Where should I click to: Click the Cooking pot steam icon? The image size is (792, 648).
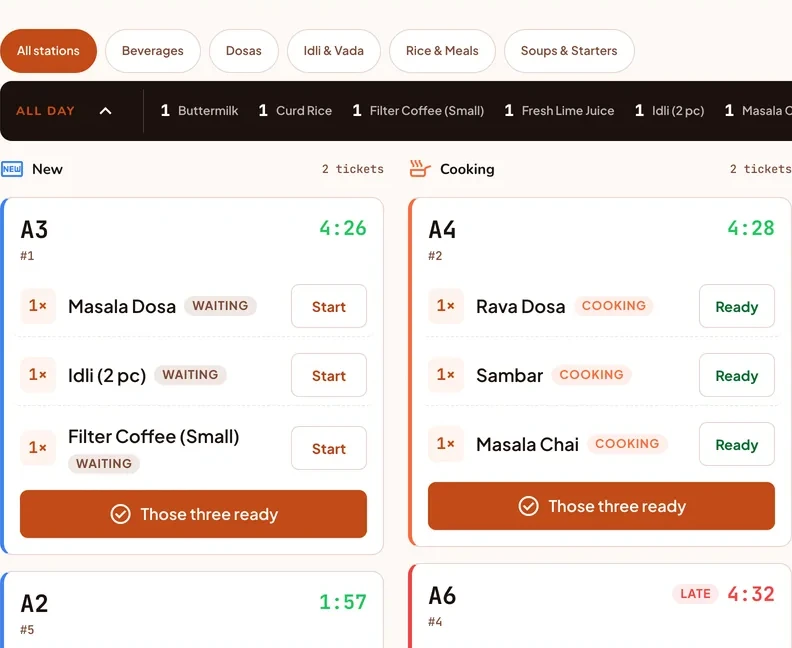(420, 169)
